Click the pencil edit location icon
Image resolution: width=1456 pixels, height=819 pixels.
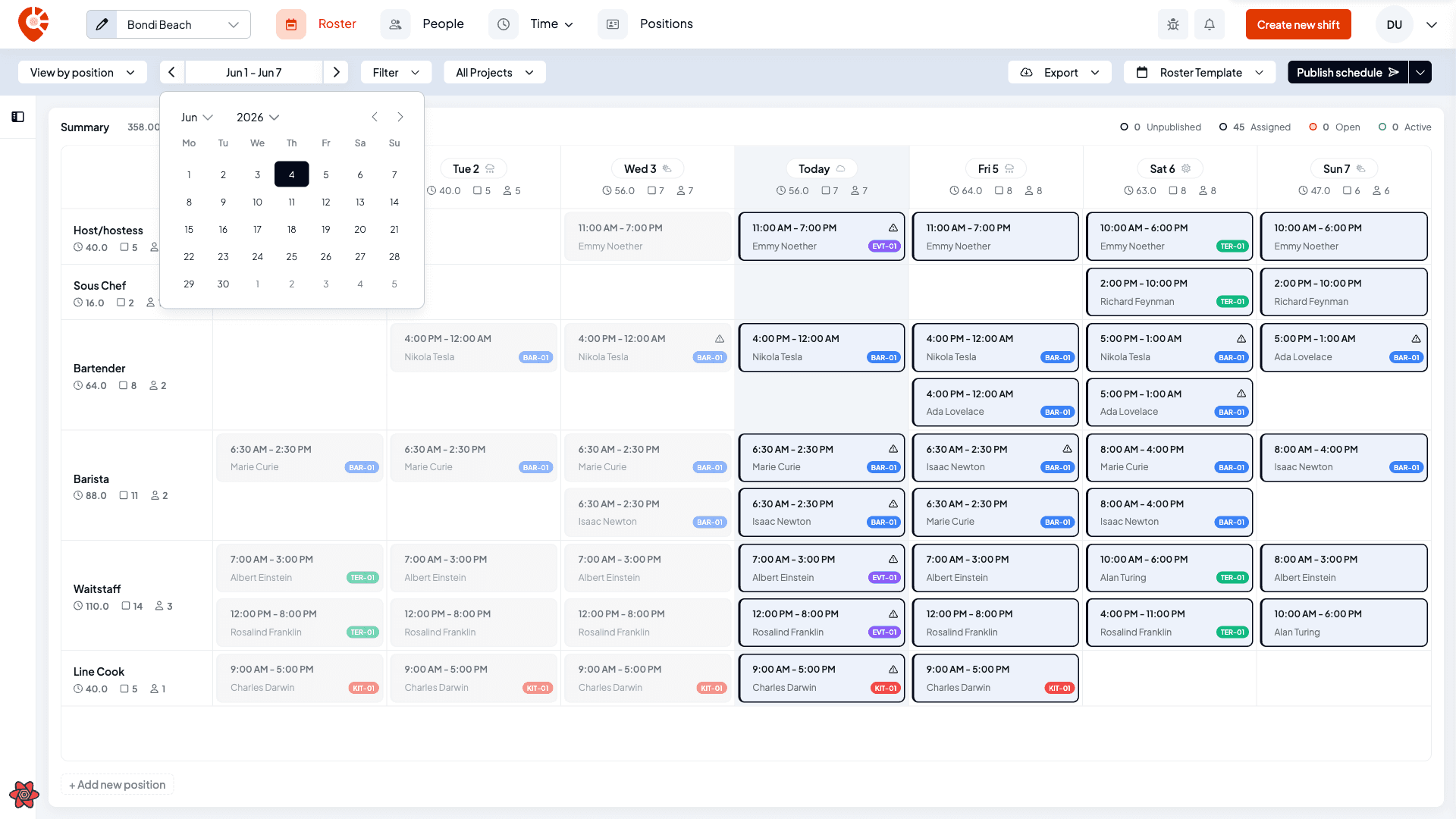(x=102, y=24)
